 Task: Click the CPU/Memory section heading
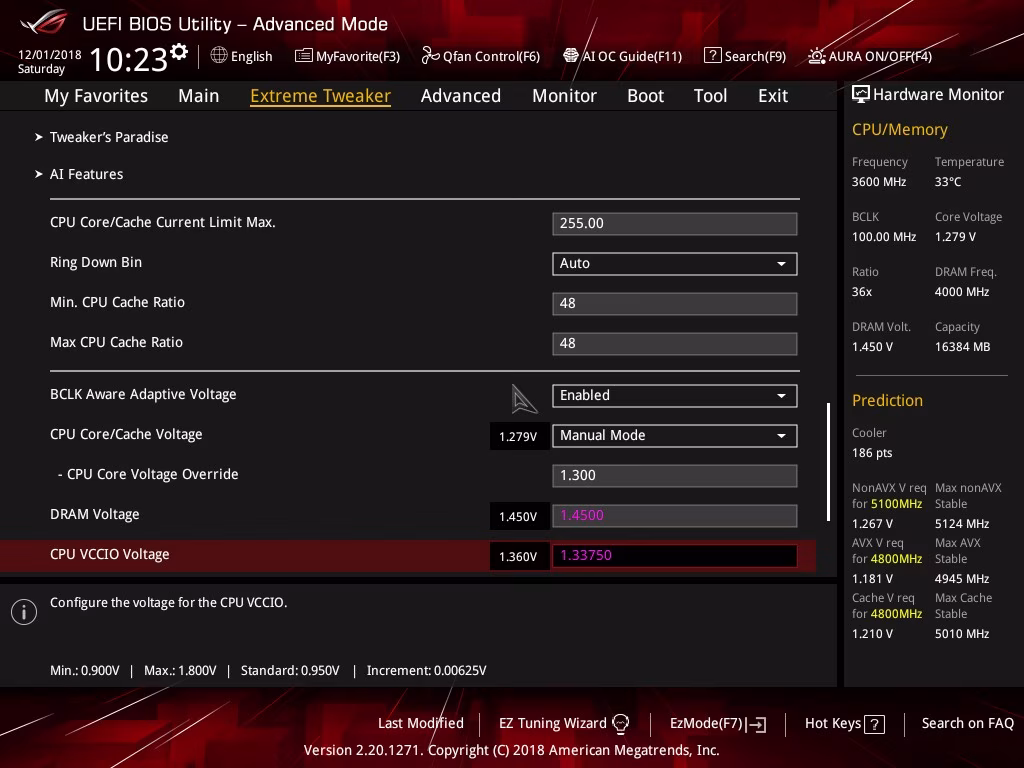(x=899, y=130)
